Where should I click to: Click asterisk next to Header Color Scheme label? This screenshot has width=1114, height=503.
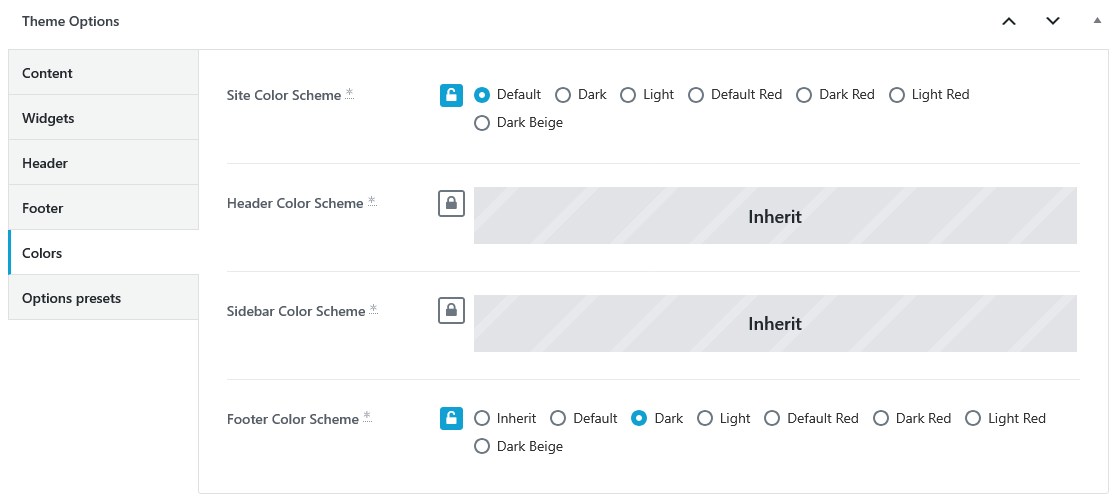click(372, 201)
